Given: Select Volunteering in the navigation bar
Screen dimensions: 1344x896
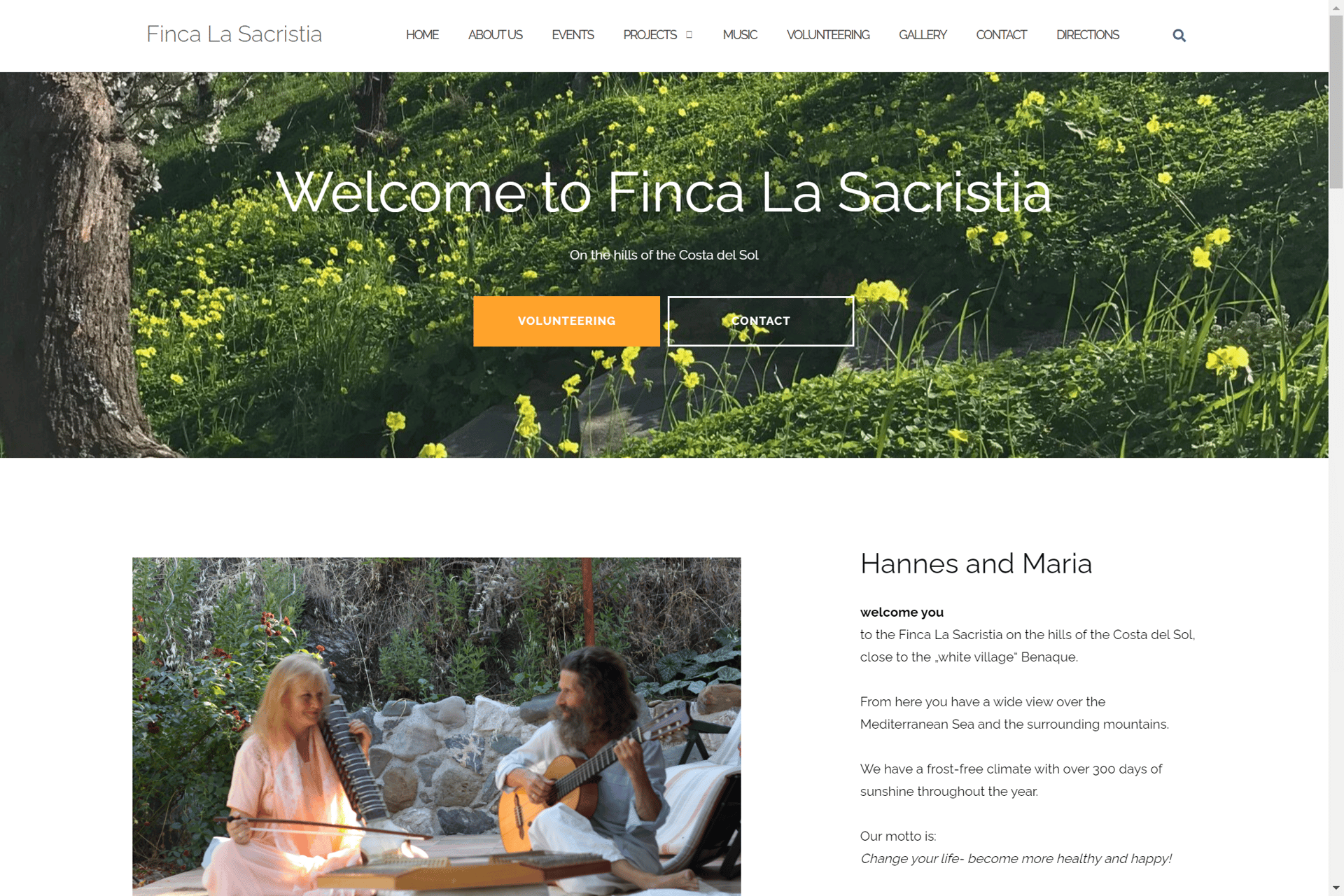Looking at the screenshot, I should 828,35.
